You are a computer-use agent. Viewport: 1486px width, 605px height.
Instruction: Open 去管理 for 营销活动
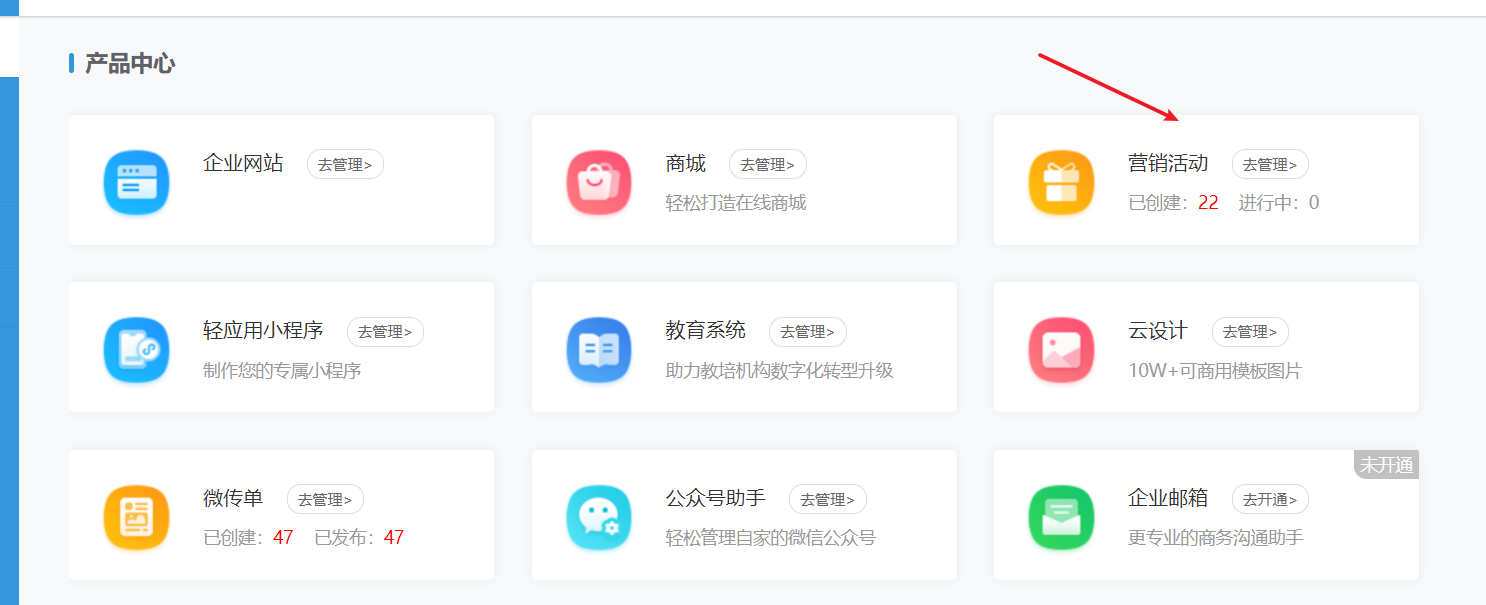(x=1270, y=164)
